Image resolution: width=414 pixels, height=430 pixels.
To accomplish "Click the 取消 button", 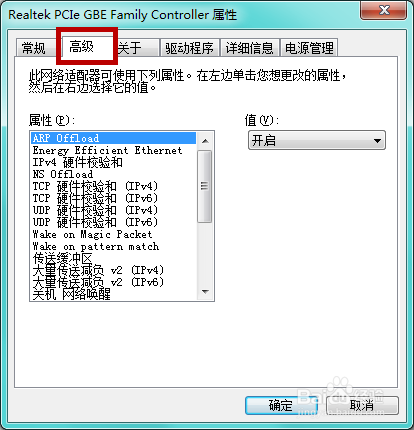I will coord(362,405).
